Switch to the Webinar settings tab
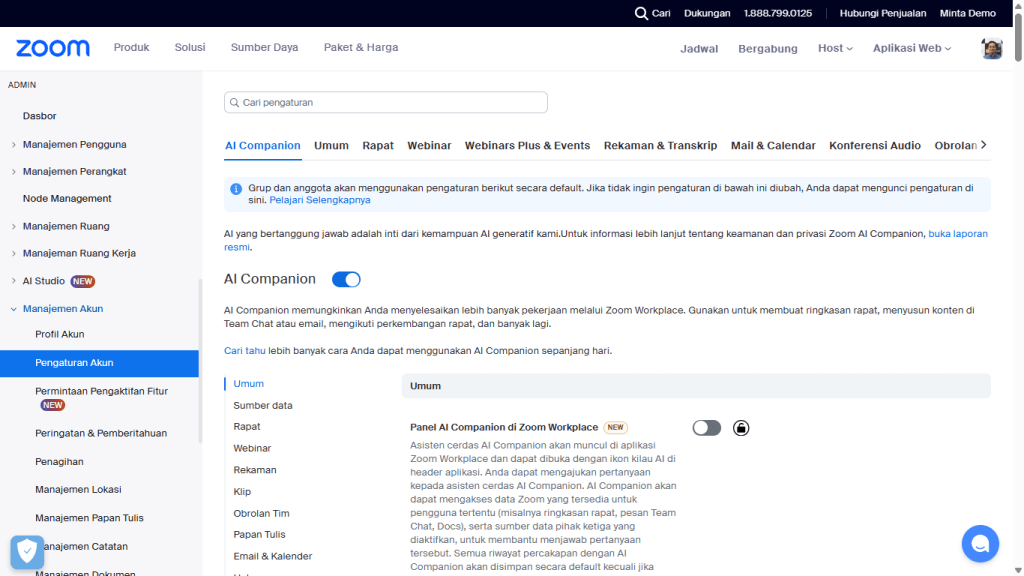Image resolution: width=1024 pixels, height=576 pixels. [429, 145]
